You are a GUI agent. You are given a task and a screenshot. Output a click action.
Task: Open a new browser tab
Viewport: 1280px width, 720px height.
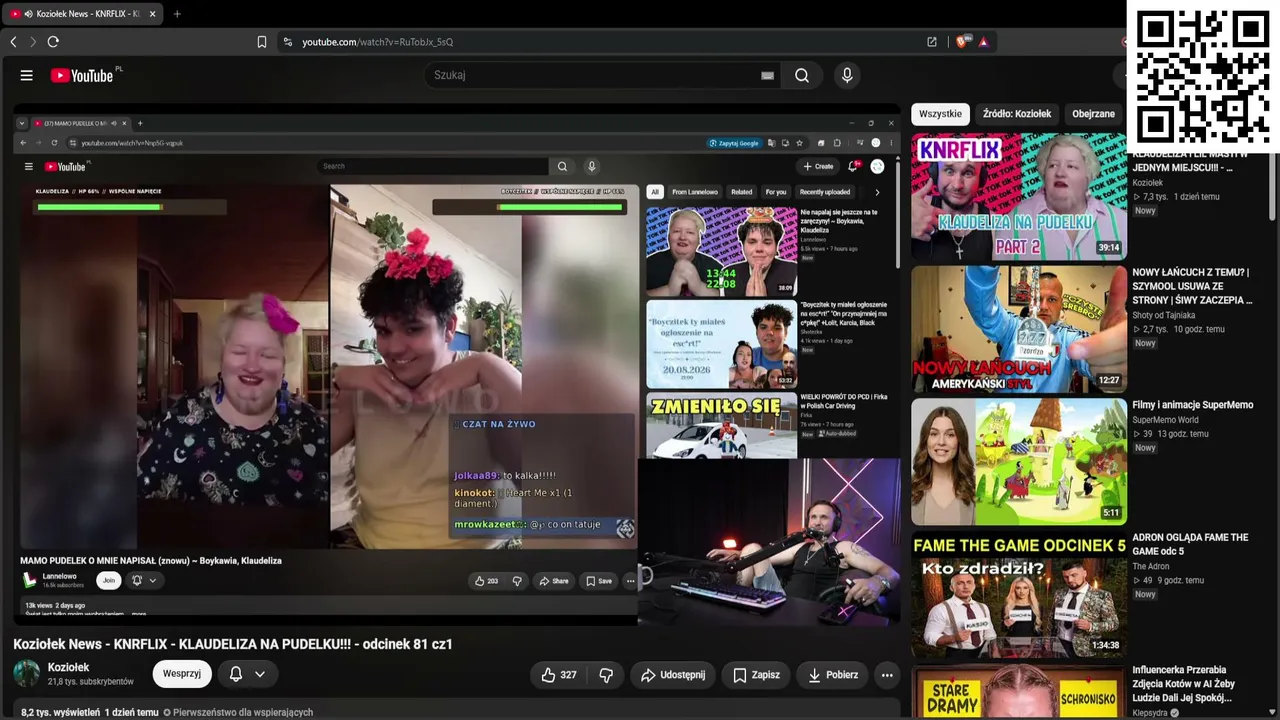[177, 14]
